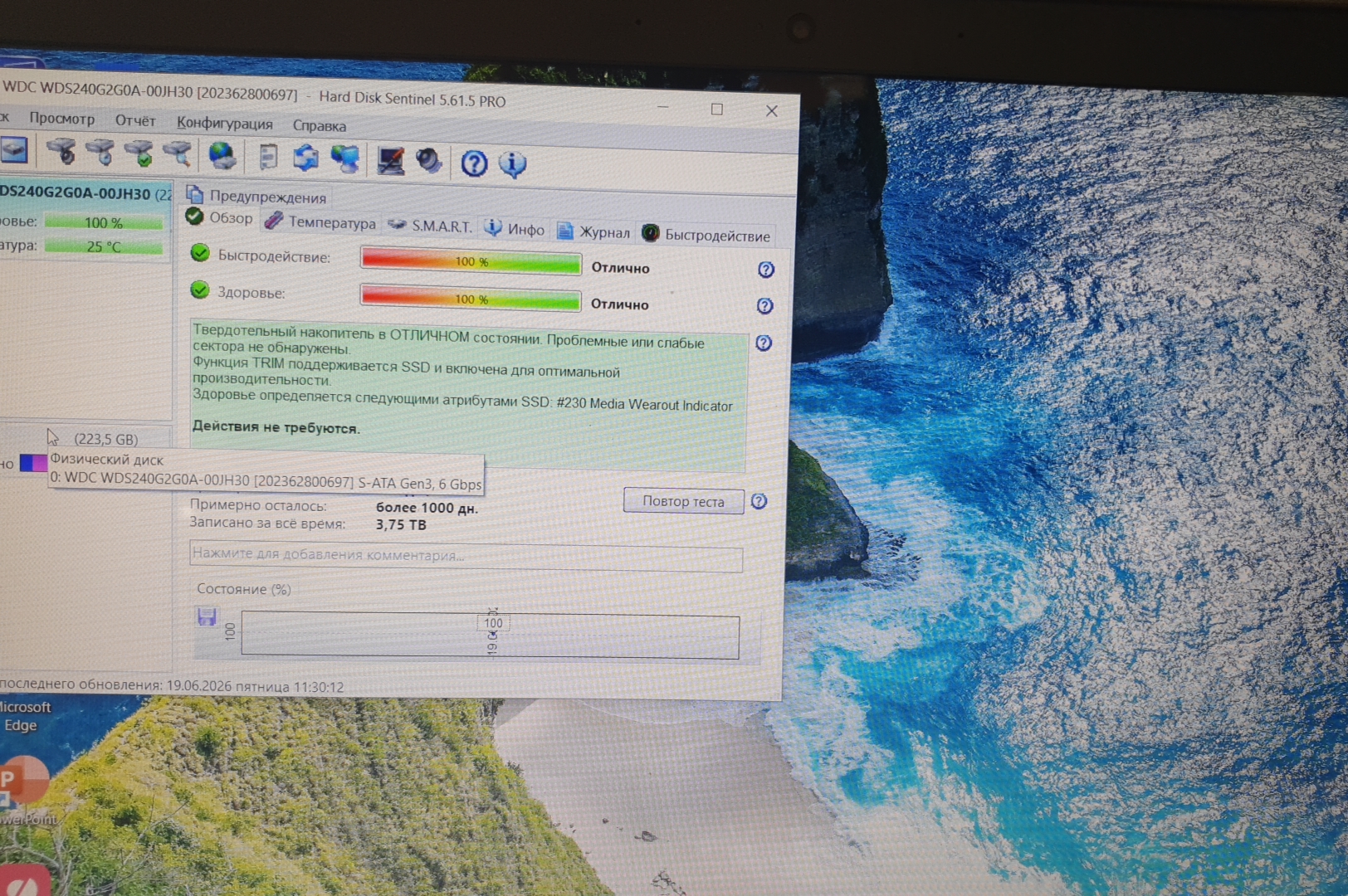The image size is (1348, 896).
Task: Click the globe with network computers icon
Action: 345,158
